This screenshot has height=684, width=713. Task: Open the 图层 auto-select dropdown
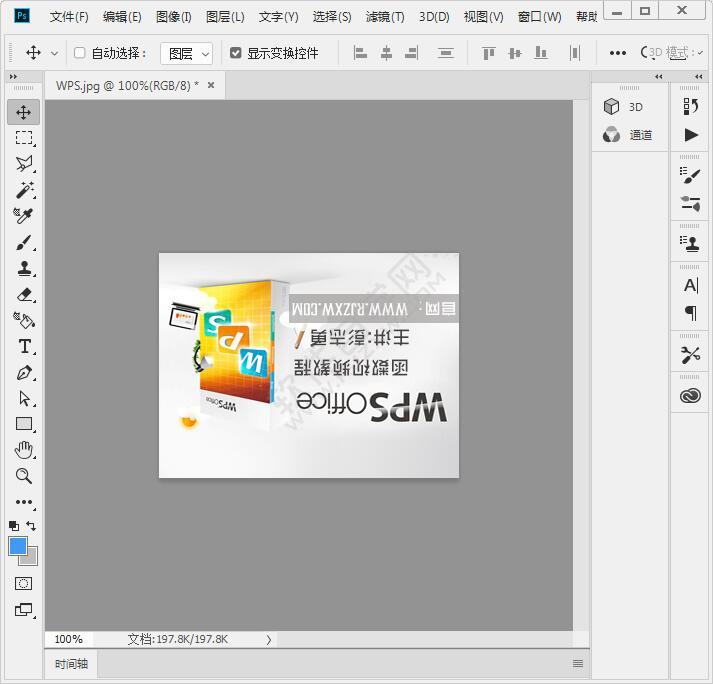[187, 53]
